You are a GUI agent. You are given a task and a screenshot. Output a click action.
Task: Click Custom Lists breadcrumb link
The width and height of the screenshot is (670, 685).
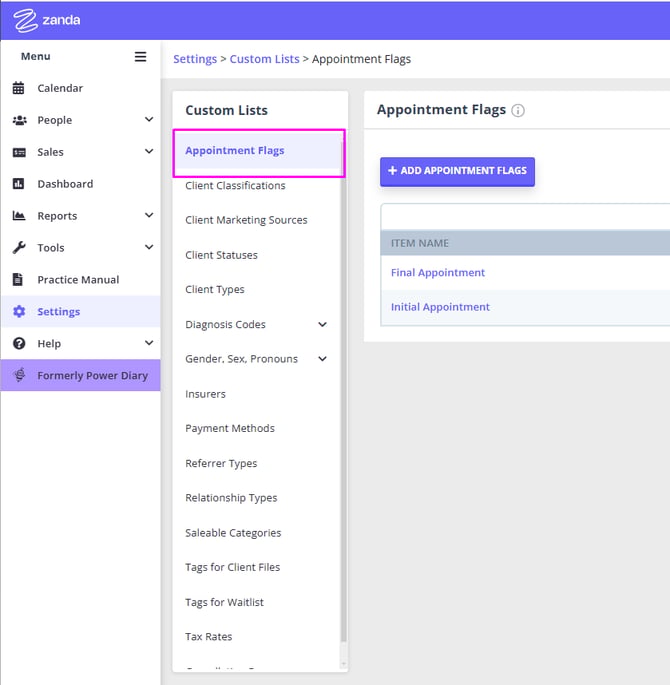point(264,59)
